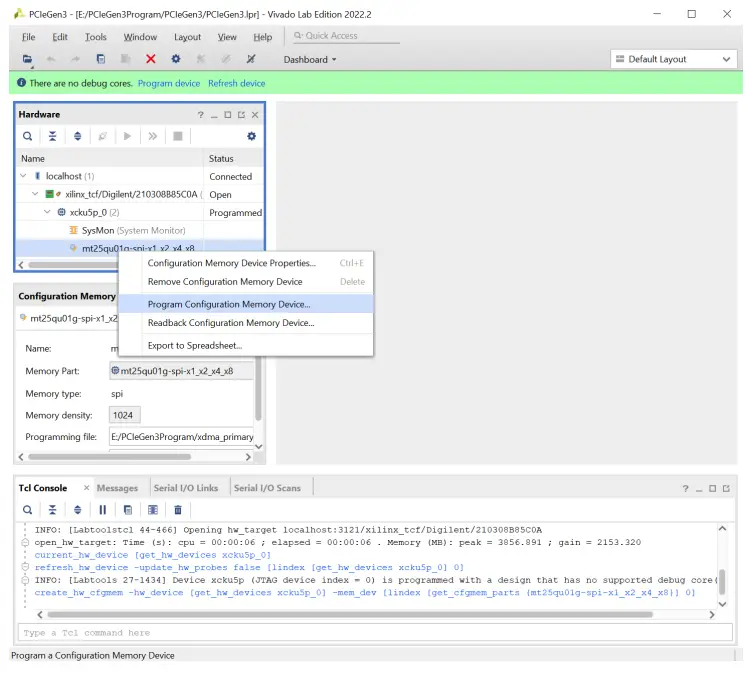Search in Hardware panel
Screen dimensions: 745x674
pyautogui.click(x=28, y=136)
